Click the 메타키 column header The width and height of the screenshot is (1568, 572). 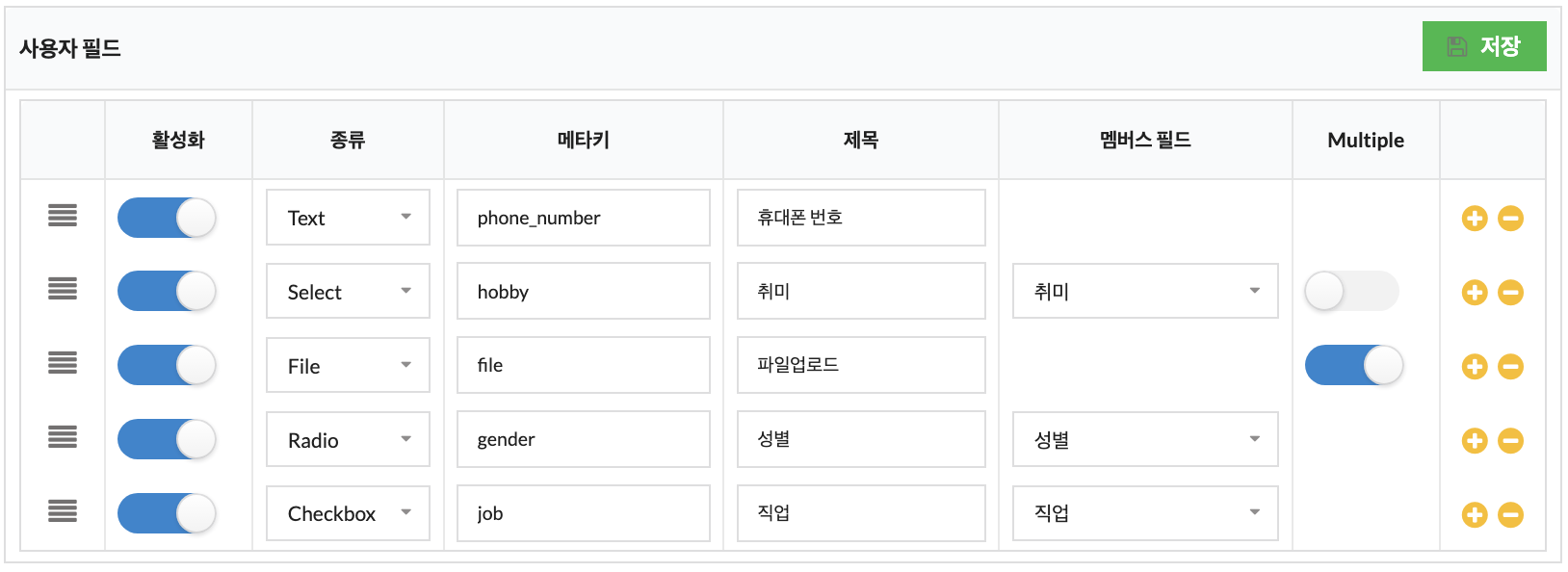point(584,140)
